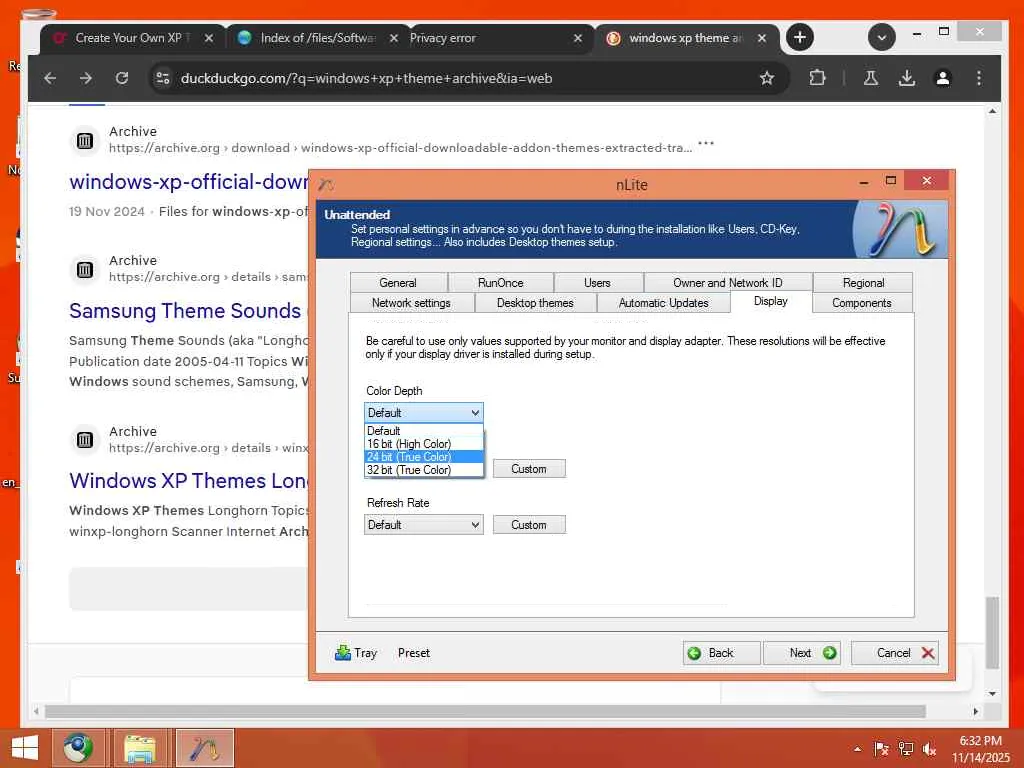Image resolution: width=1024 pixels, height=768 pixels.
Task: Click Custom button beside Refresh Rate
Action: click(x=529, y=525)
